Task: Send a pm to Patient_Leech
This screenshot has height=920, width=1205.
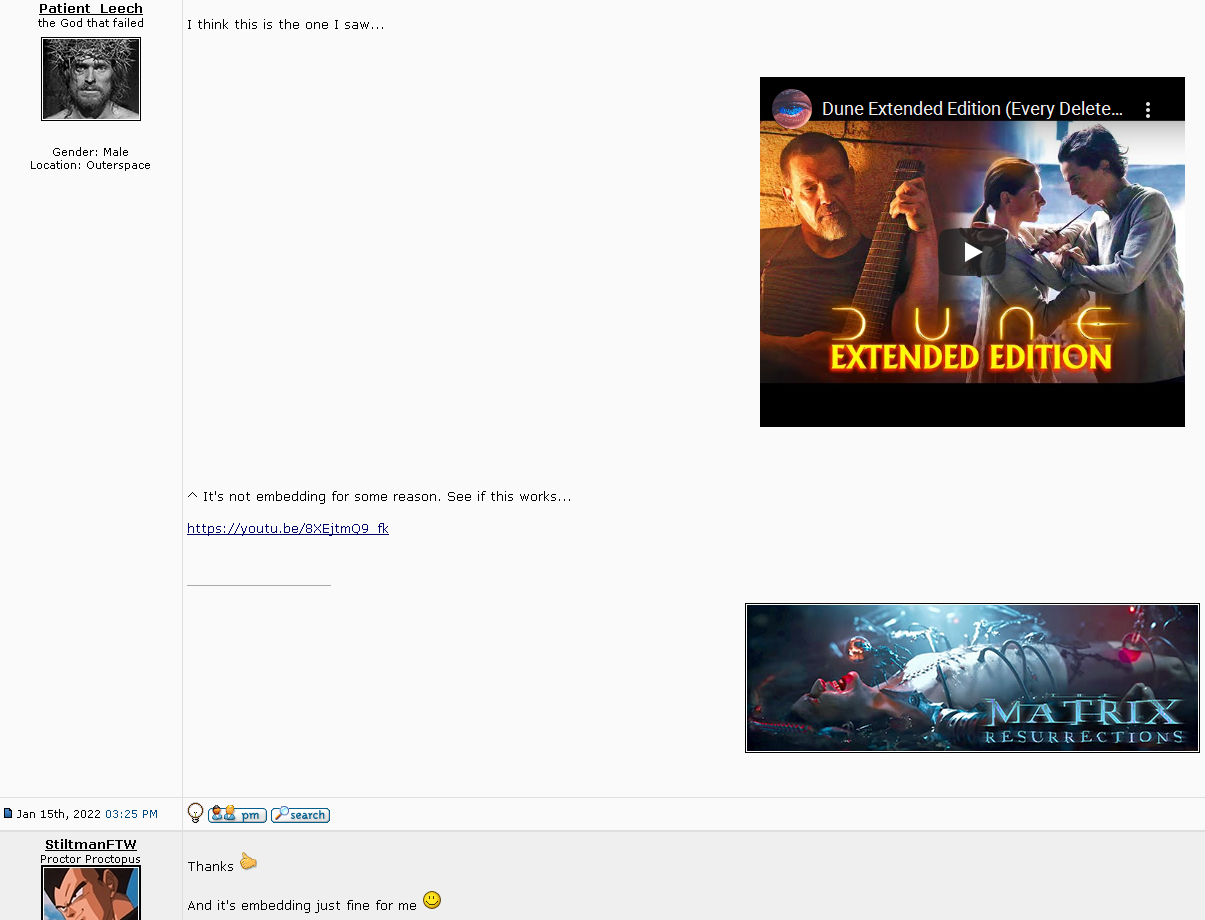Action: click(x=237, y=814)
